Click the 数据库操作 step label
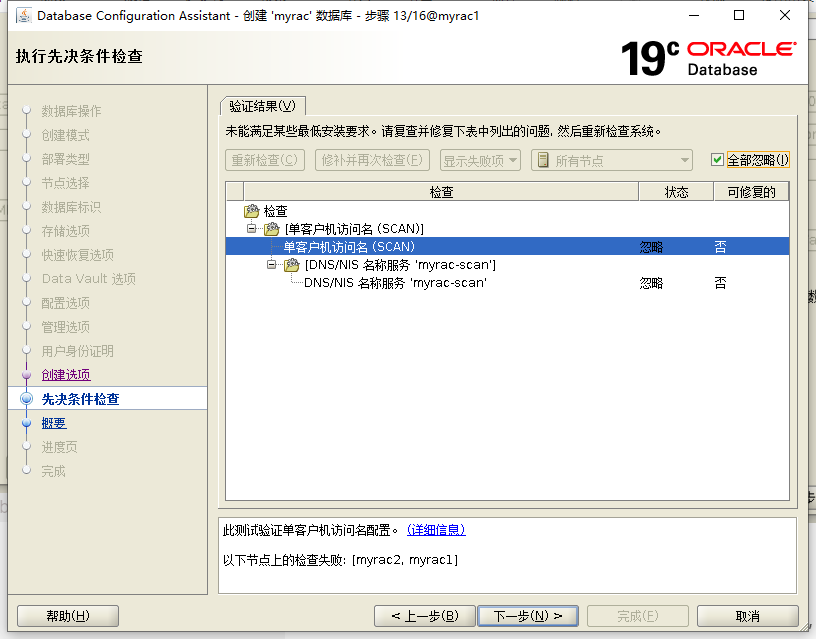 [71, 111]
